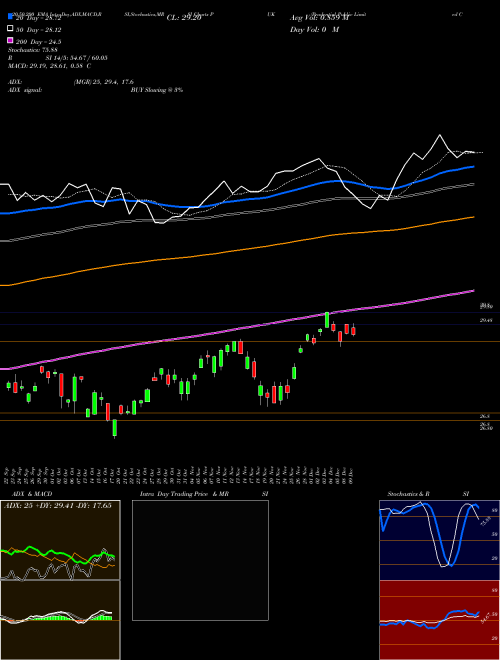The width and height of the screenshot is (500, 660).
Task: Click the '30 Day - 28.12' legend label
Action: click(38, 29)
